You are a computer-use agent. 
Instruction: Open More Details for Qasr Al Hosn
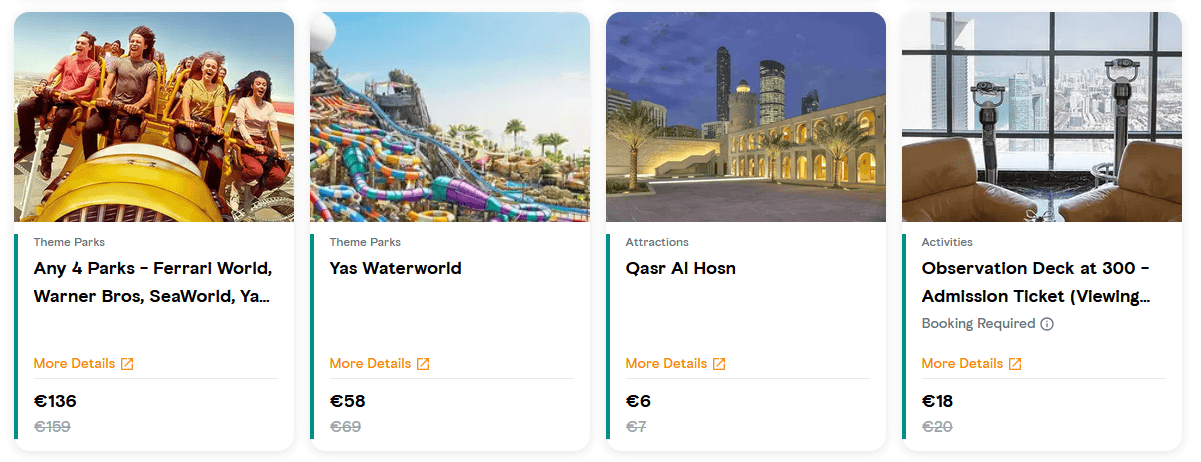click(666, 364)
